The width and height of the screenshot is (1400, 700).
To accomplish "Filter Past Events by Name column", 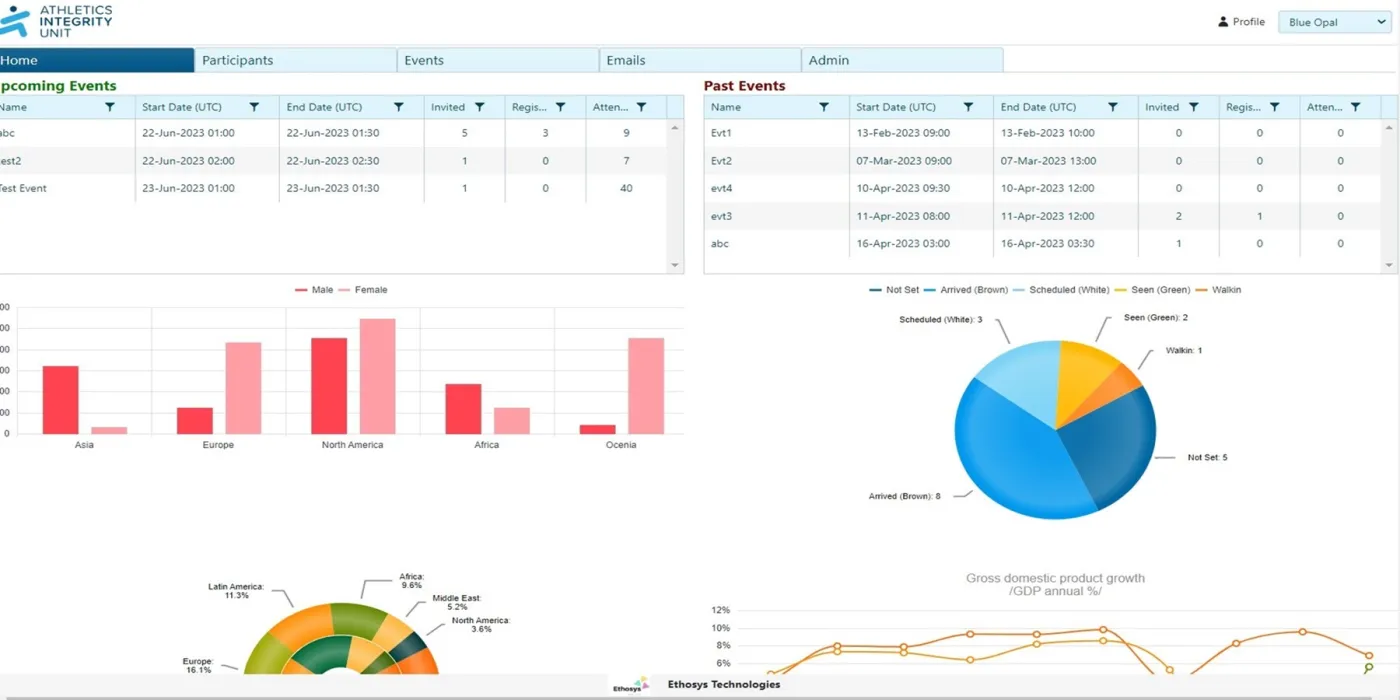I will (x=824, y=107).
